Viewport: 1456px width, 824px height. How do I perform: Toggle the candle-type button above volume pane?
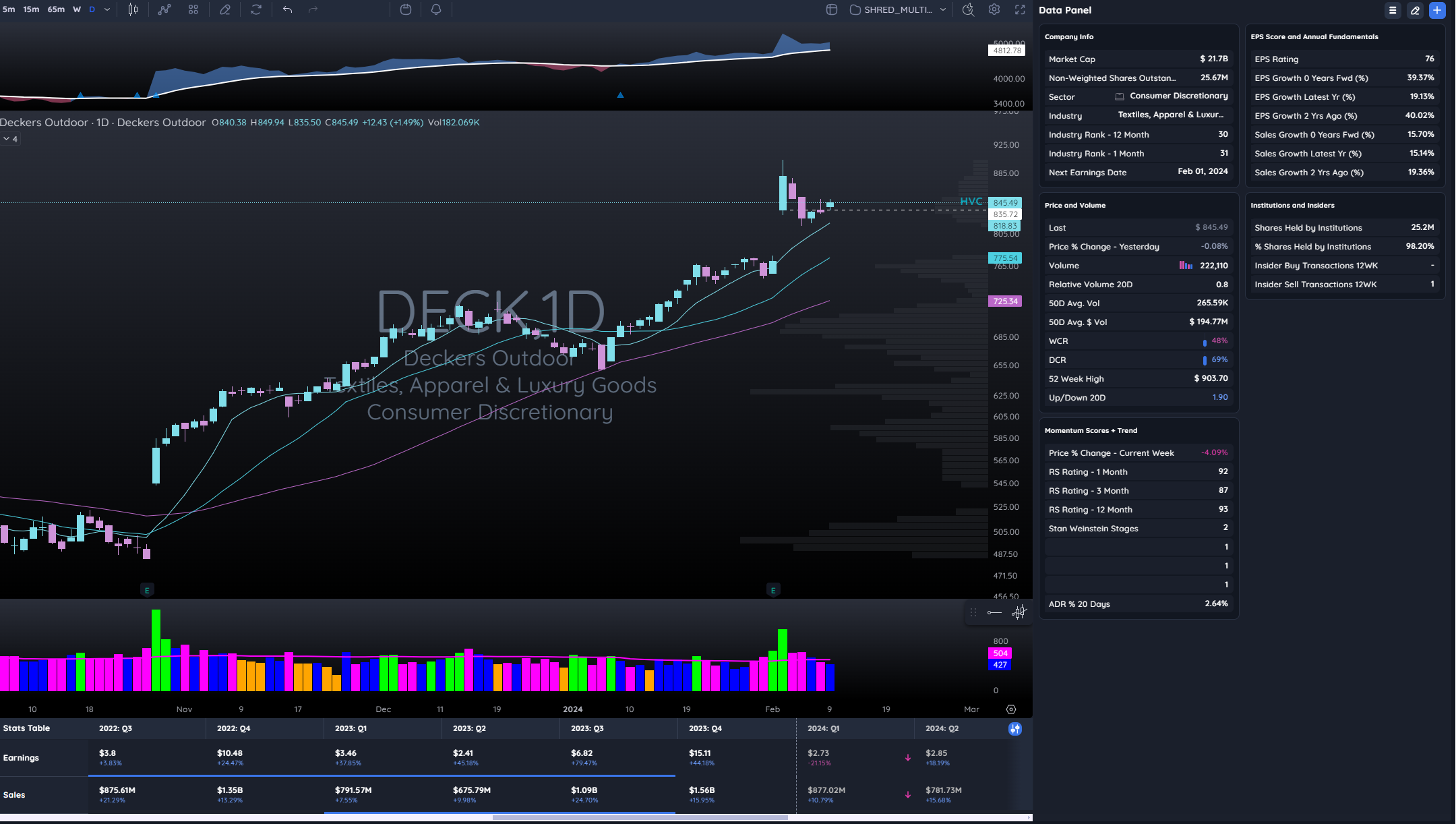tap(1019, 612)
